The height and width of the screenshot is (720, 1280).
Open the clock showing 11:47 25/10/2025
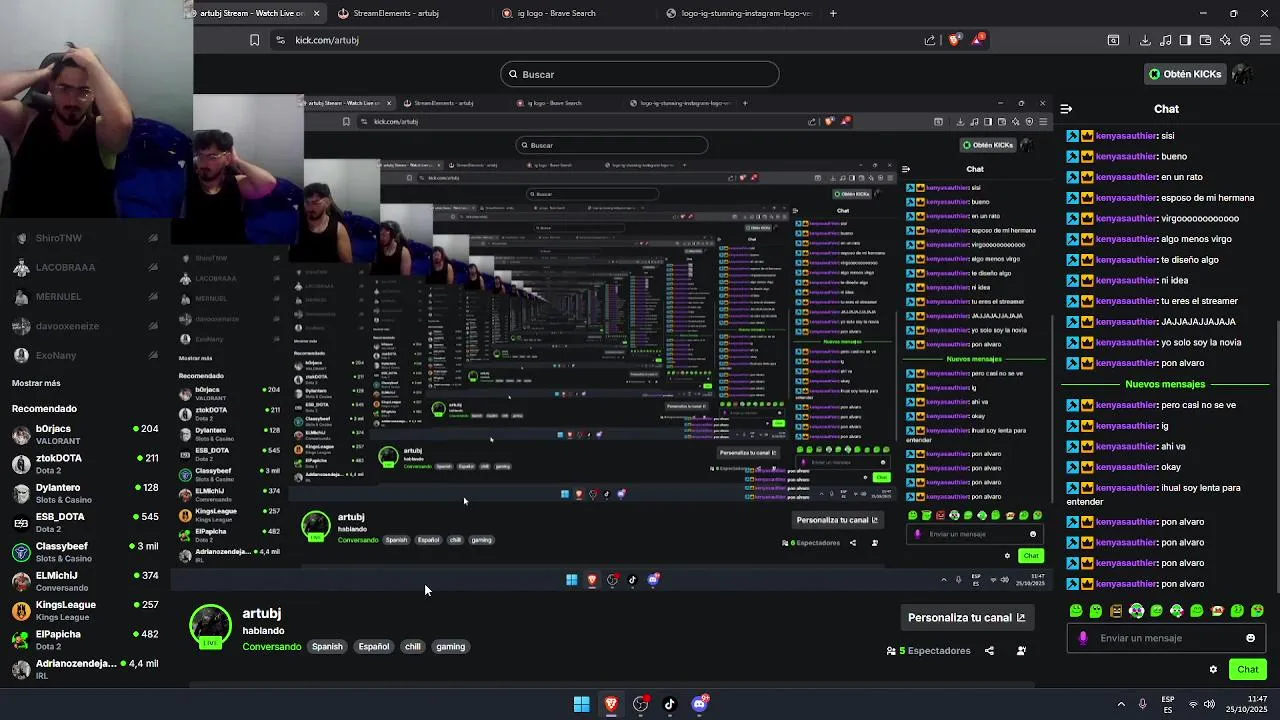point(1246,704)
